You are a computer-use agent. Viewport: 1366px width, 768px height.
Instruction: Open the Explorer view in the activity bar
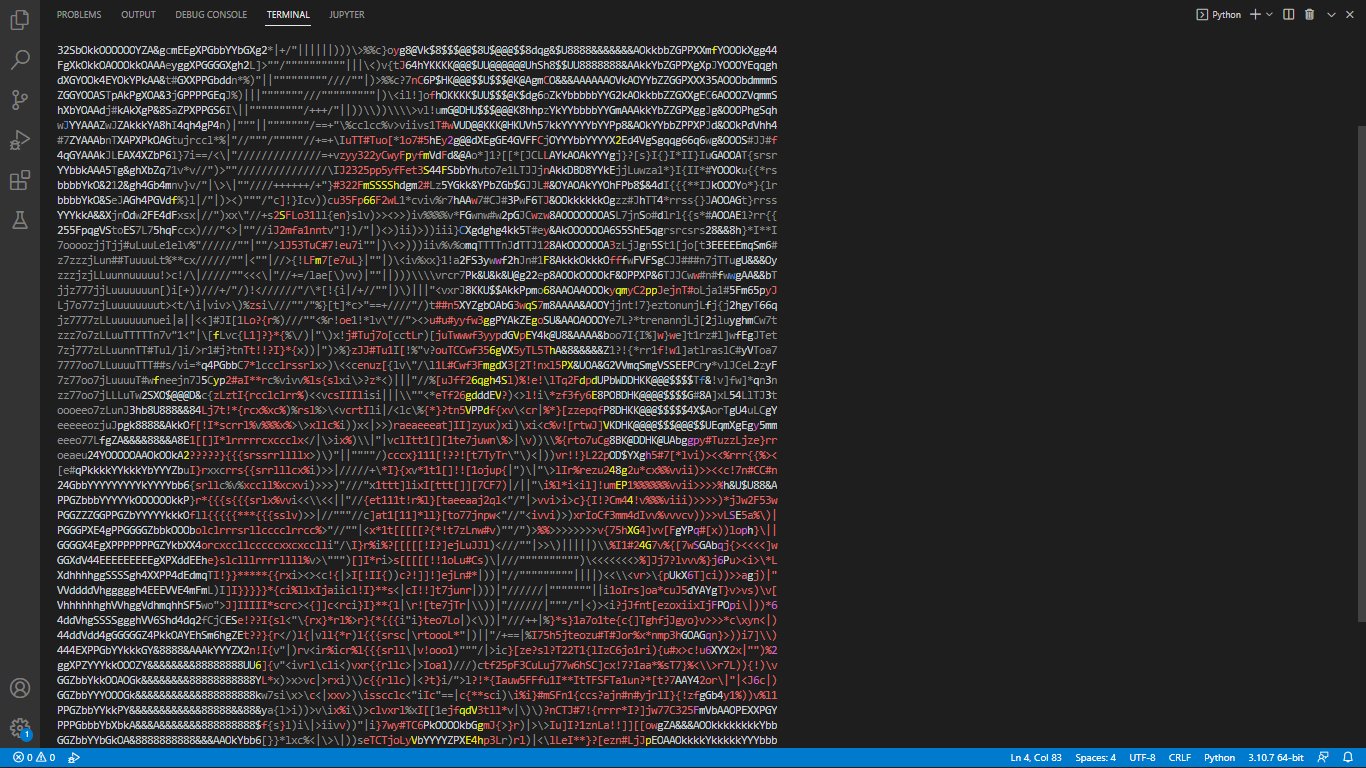(x=19, y=20)
